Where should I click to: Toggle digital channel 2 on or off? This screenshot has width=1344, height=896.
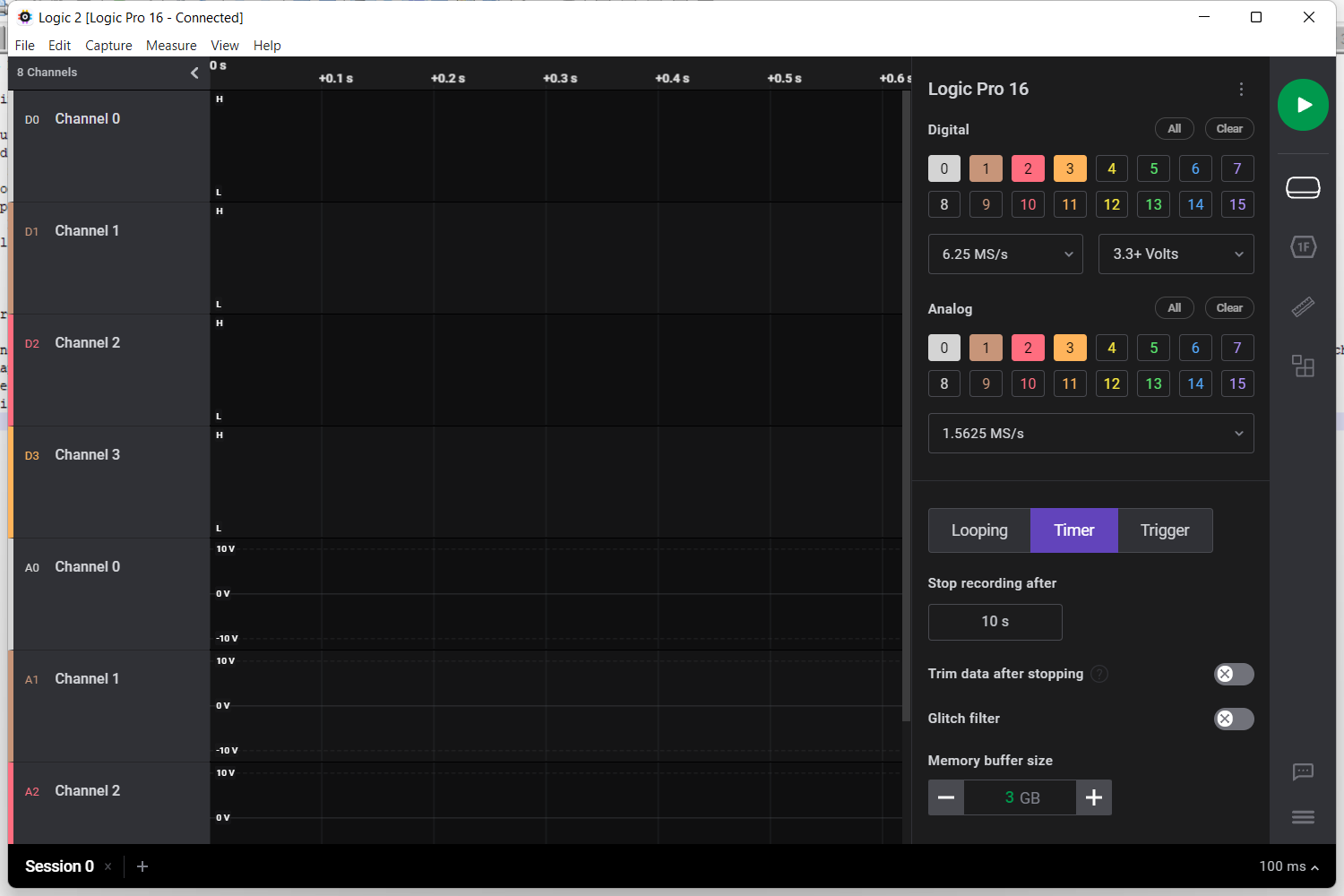[1028, 168]
